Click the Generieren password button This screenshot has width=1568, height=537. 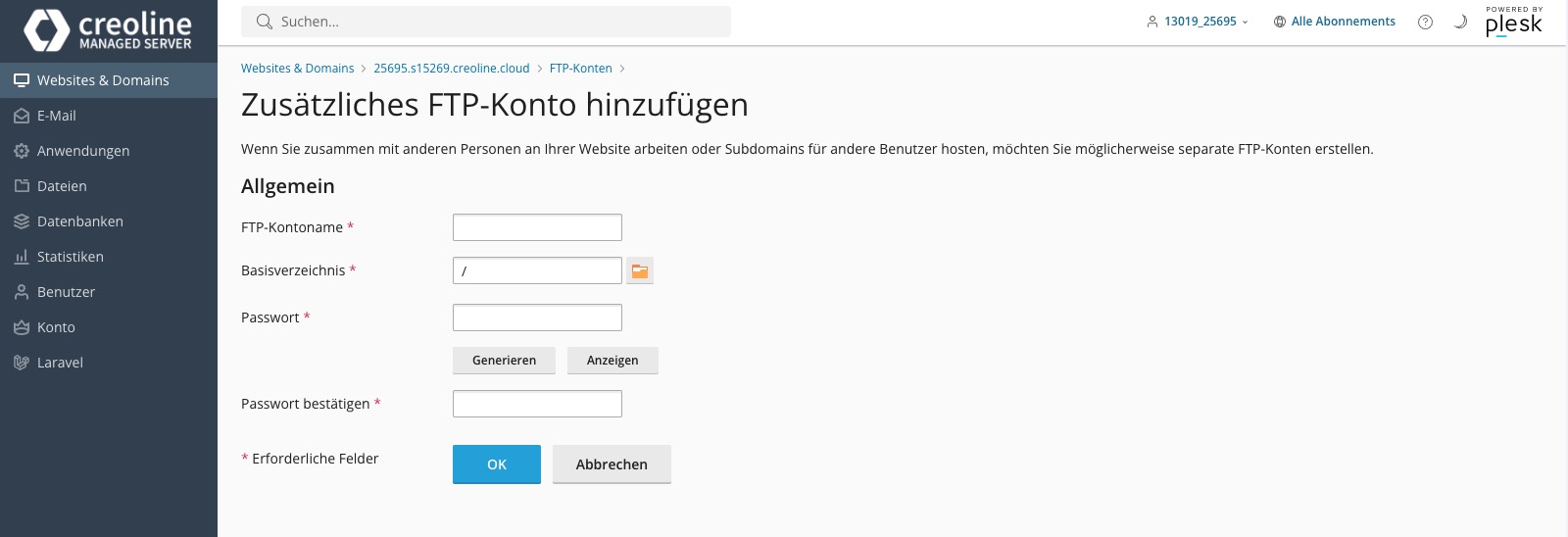(504, 361)
